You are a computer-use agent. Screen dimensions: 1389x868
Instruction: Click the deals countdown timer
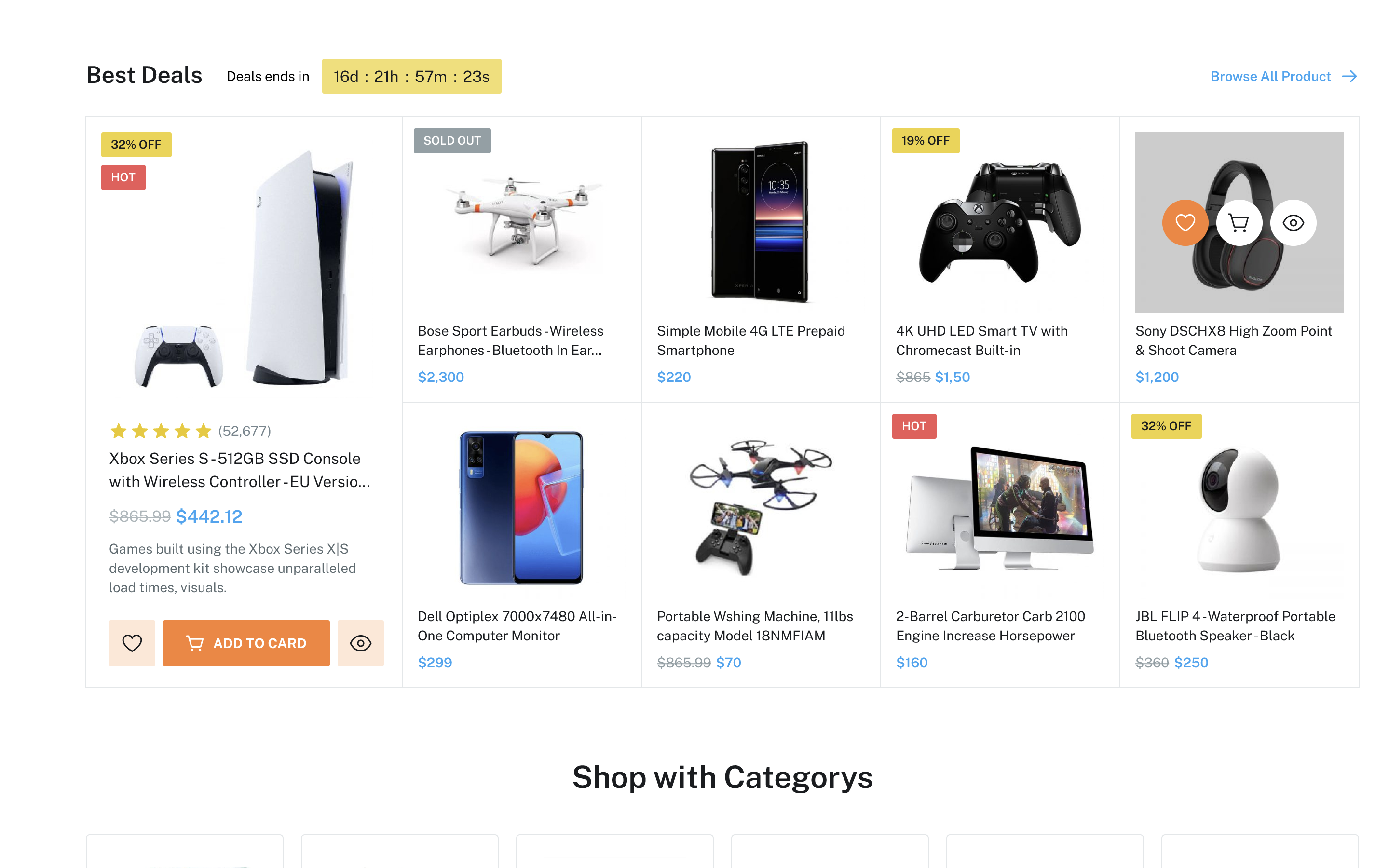coord(411,76)
